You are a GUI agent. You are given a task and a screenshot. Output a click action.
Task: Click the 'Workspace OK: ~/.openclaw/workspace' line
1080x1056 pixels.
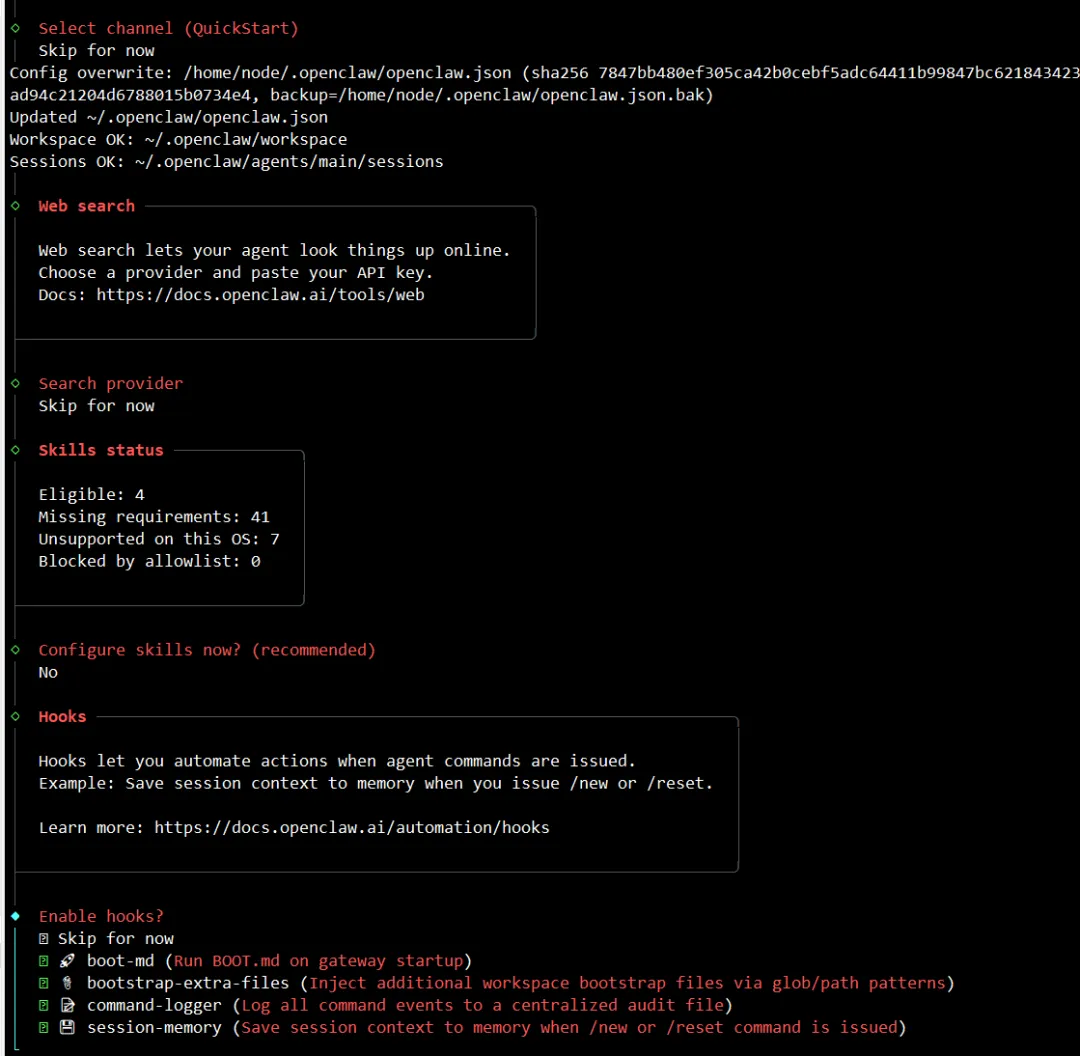coord(178,139)
